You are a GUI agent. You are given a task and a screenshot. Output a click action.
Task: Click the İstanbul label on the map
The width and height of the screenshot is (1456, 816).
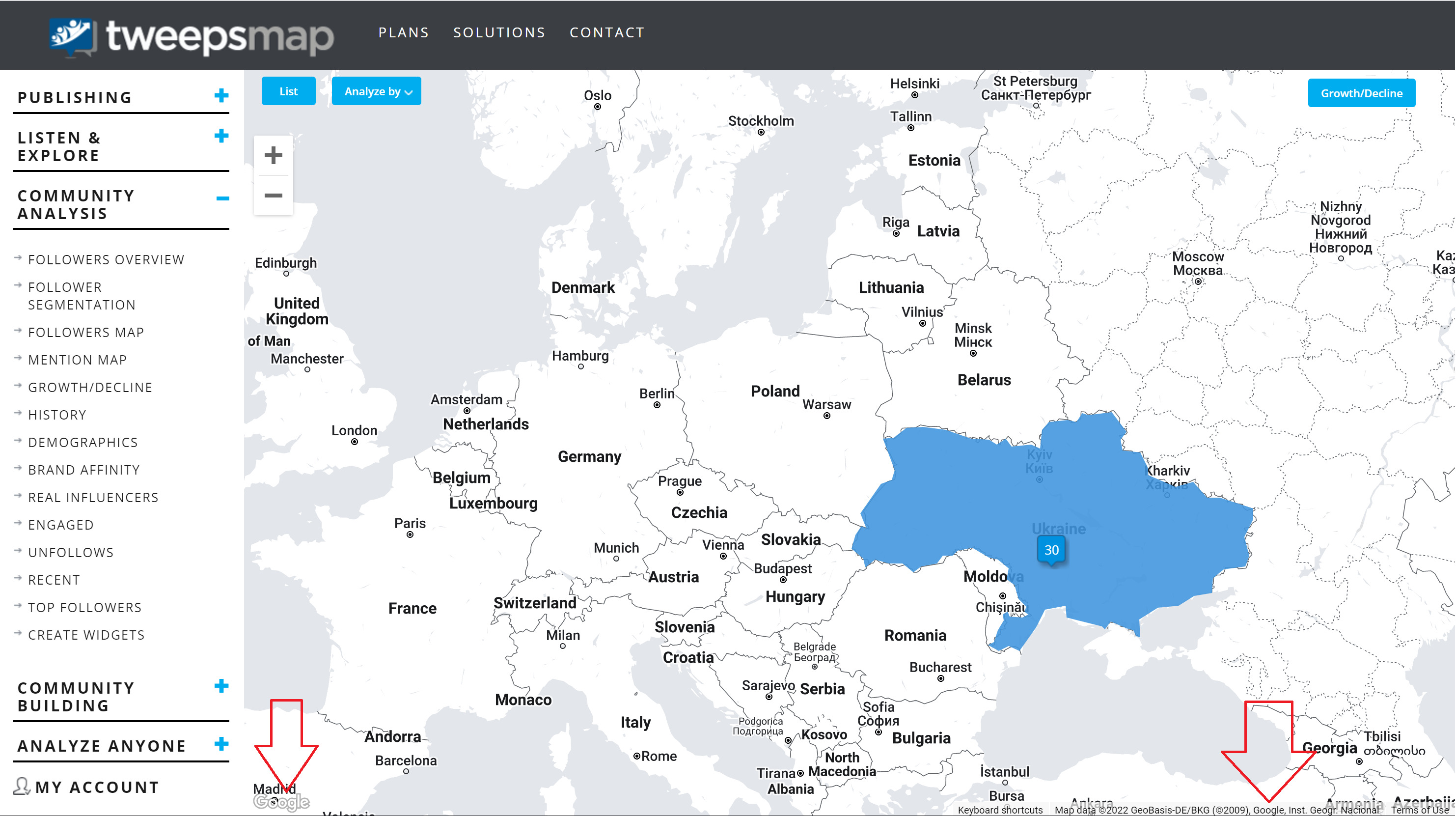(1004, 771)
